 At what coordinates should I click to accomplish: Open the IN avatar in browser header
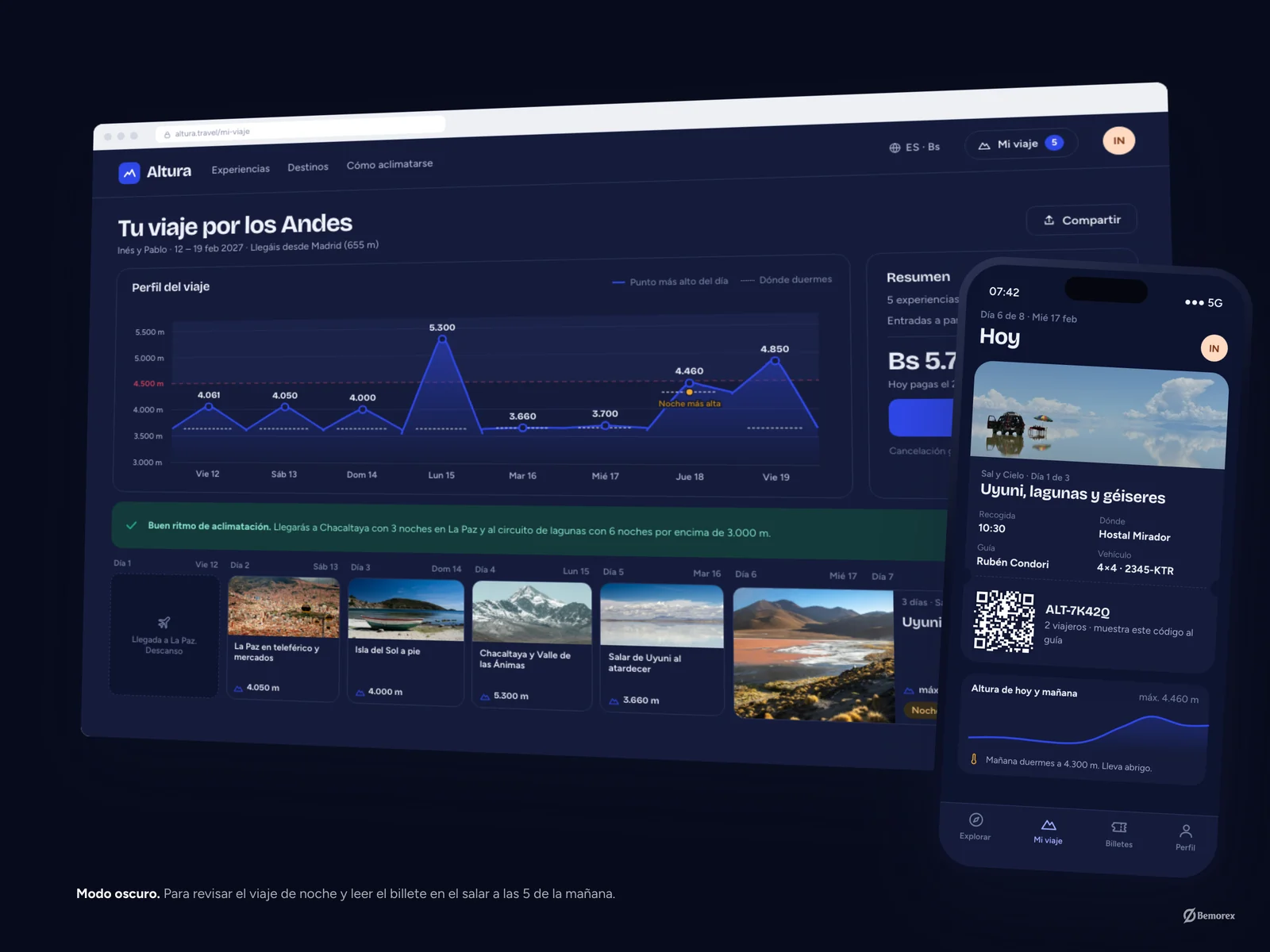(x=1118, y=140)
